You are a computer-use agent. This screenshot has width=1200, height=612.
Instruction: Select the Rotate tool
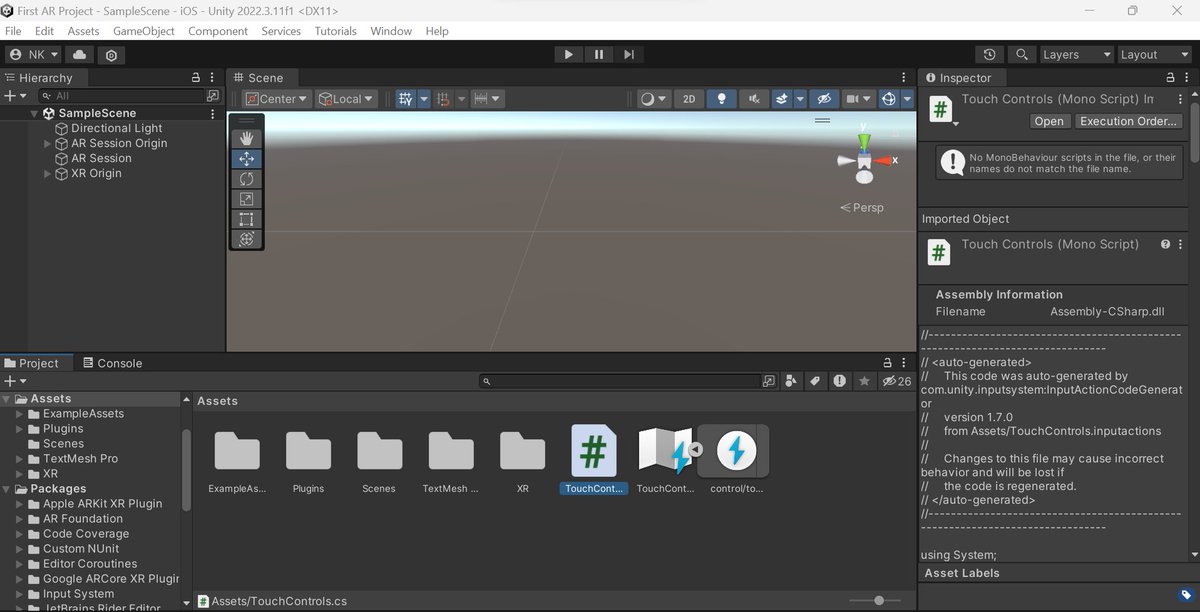247,178
